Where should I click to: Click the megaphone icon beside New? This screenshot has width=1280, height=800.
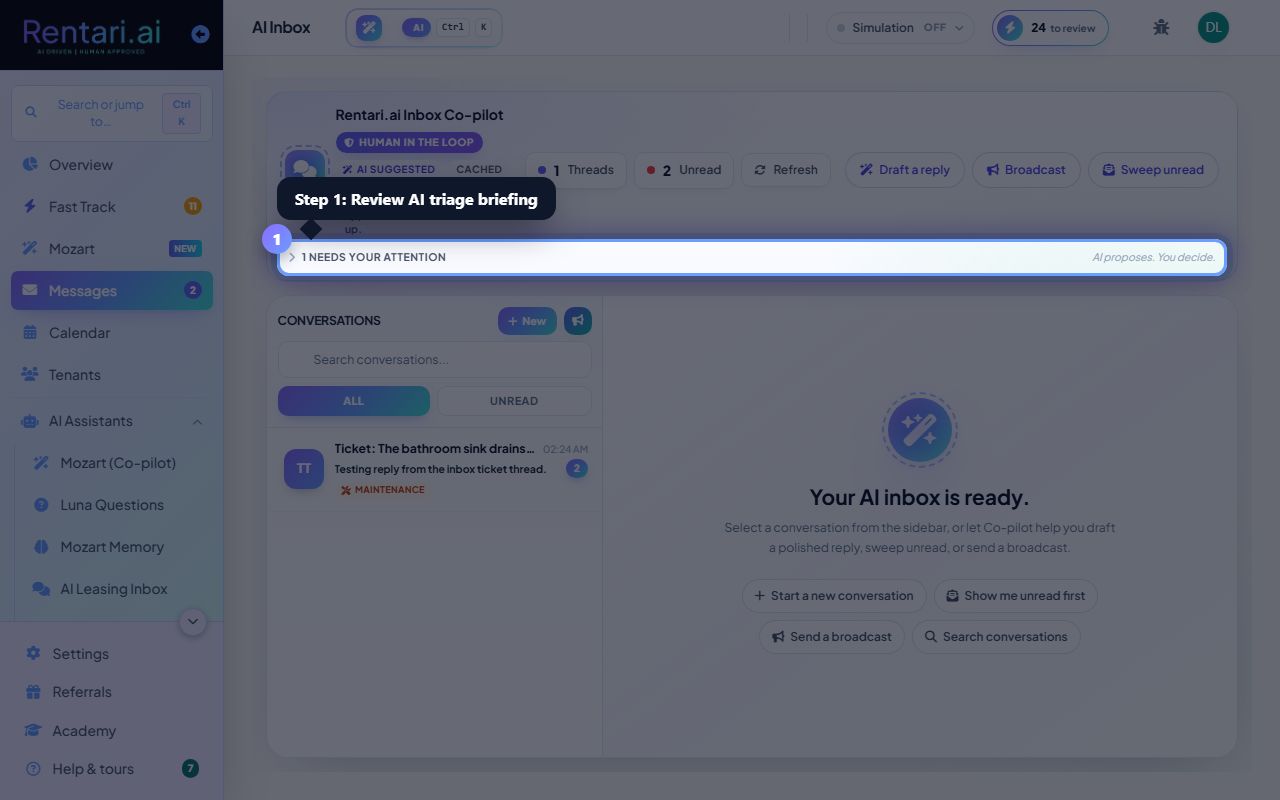coord(578,321)
